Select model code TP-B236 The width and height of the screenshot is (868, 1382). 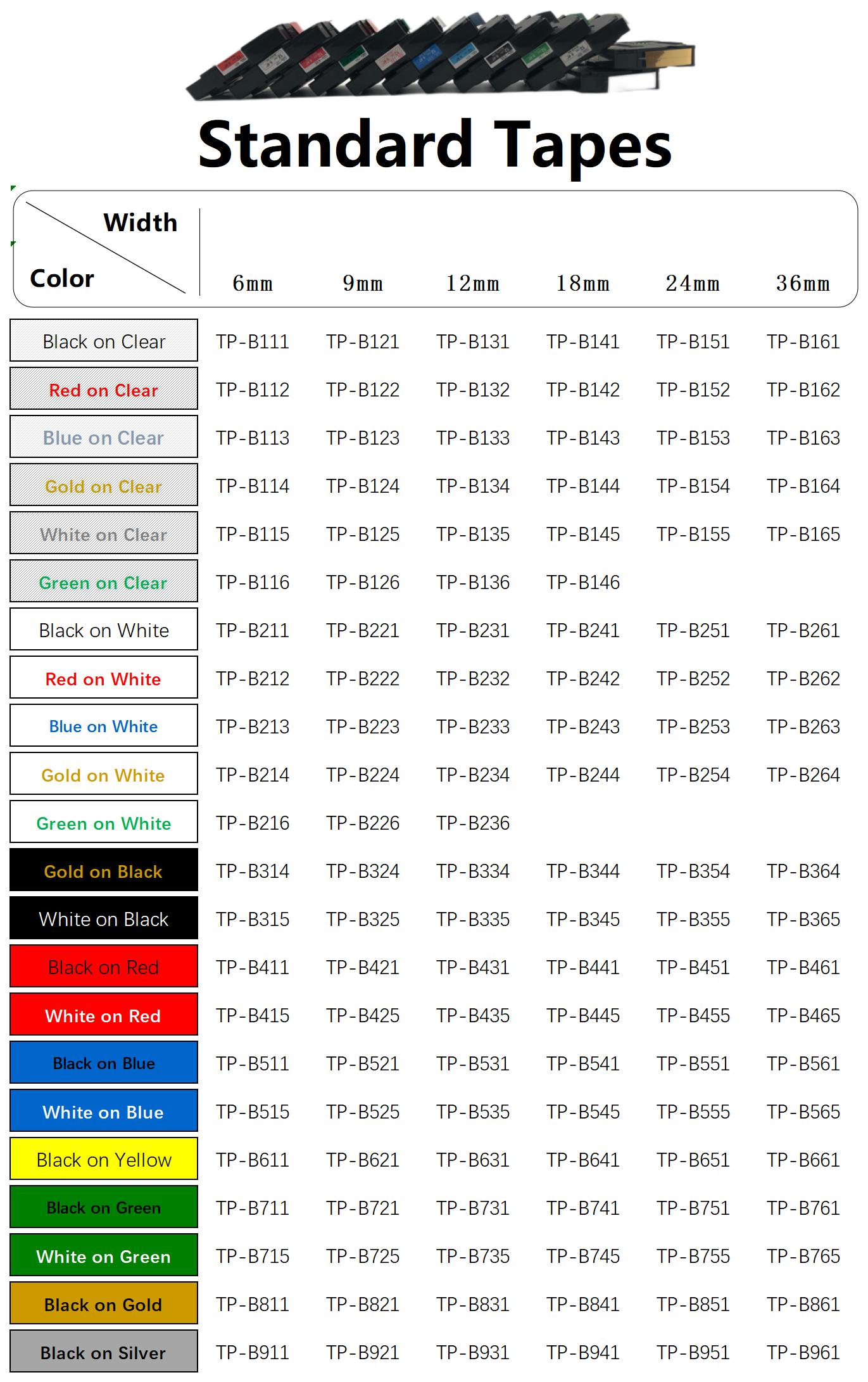coord(473,823)
